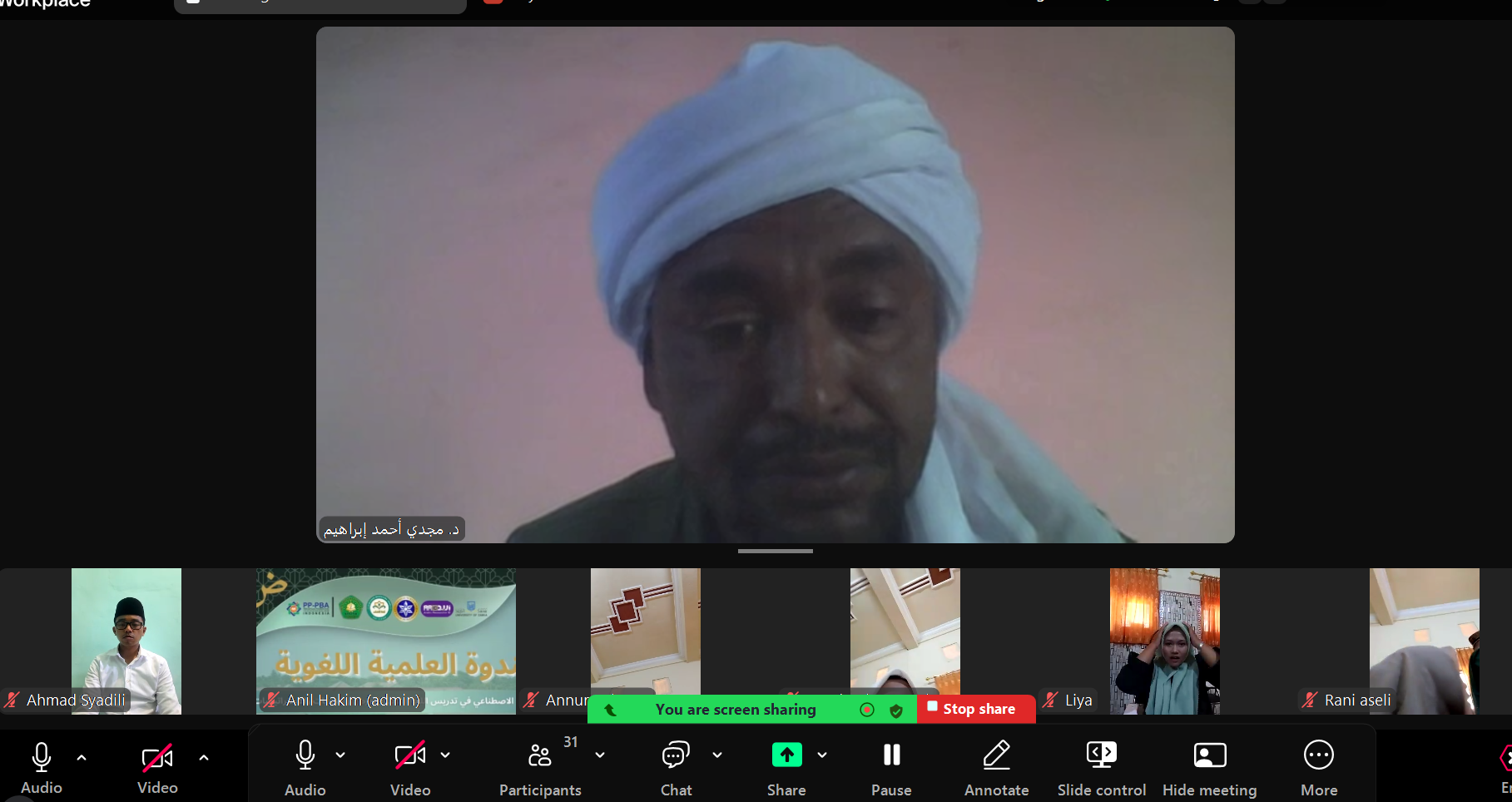Pause the screen share
1512x802 pixels.
pos(891,755)
